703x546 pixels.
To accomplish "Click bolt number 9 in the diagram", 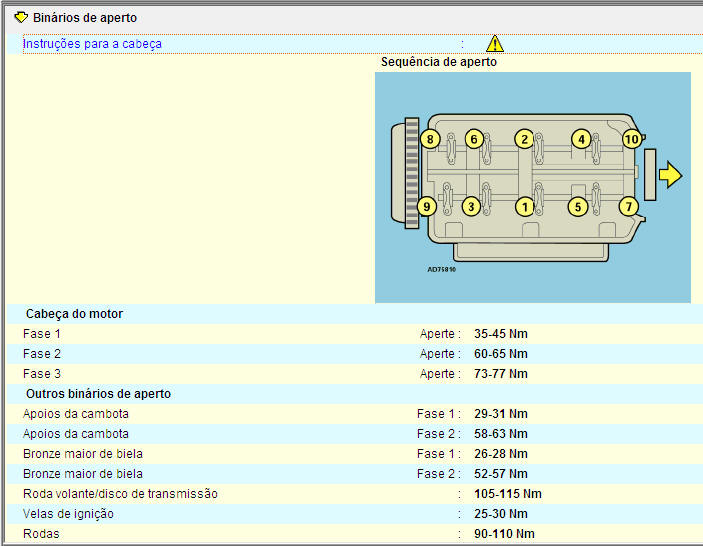I will [x=426, y=207].
